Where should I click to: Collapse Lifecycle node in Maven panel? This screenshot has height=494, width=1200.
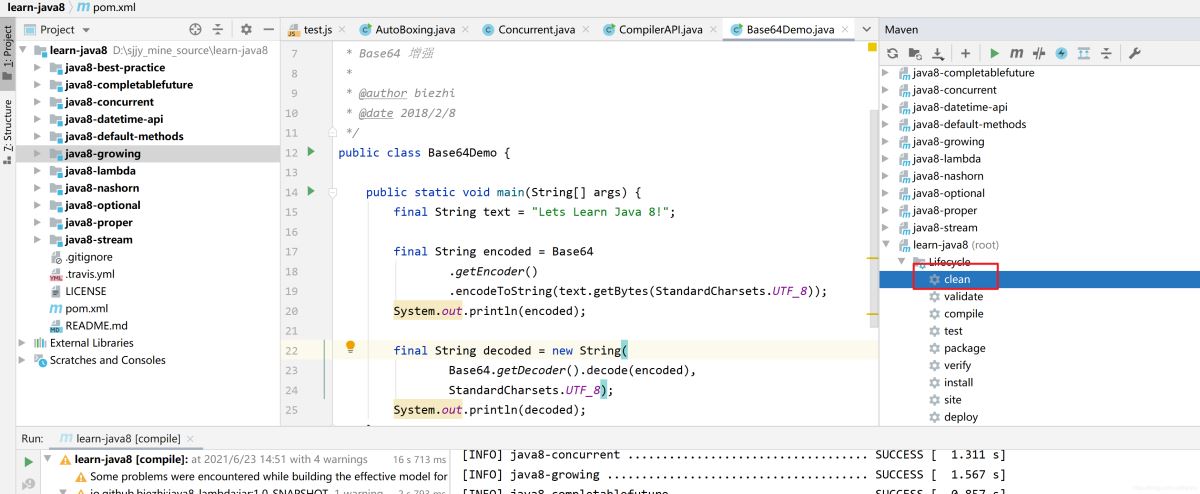pos(902,261)
